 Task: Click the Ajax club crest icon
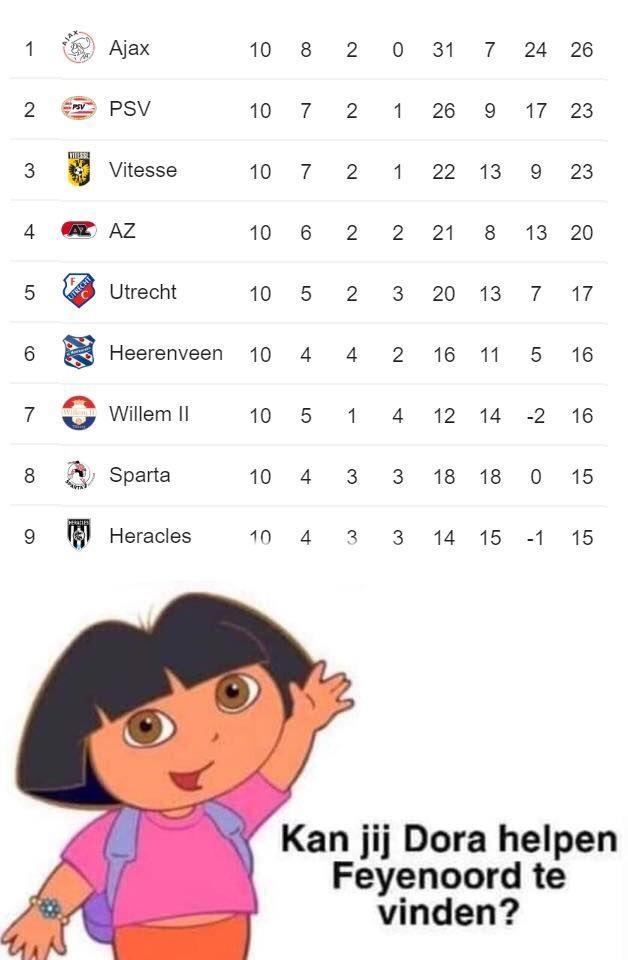coord(78,47)
